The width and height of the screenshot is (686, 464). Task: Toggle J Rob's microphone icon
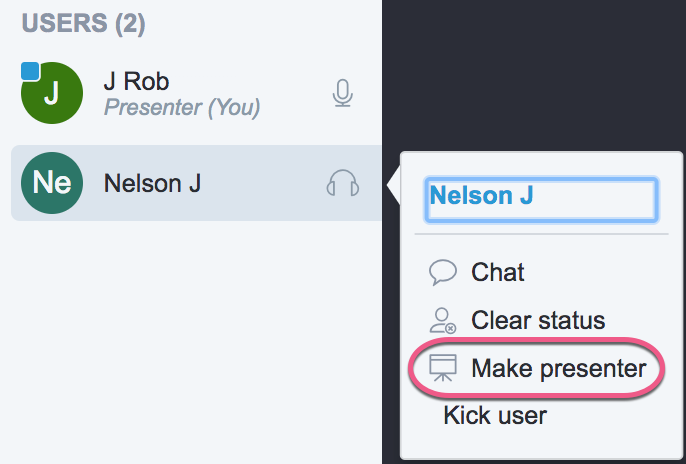coord(343,94)
